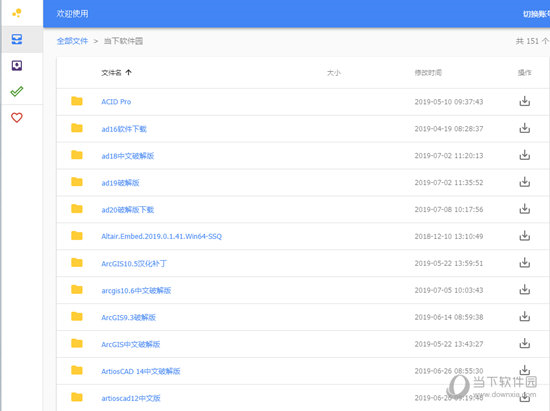The image size is (550, 411).
Task: Click timestamp 2019-07-05 10:03:43
Action: click(449, 290)
